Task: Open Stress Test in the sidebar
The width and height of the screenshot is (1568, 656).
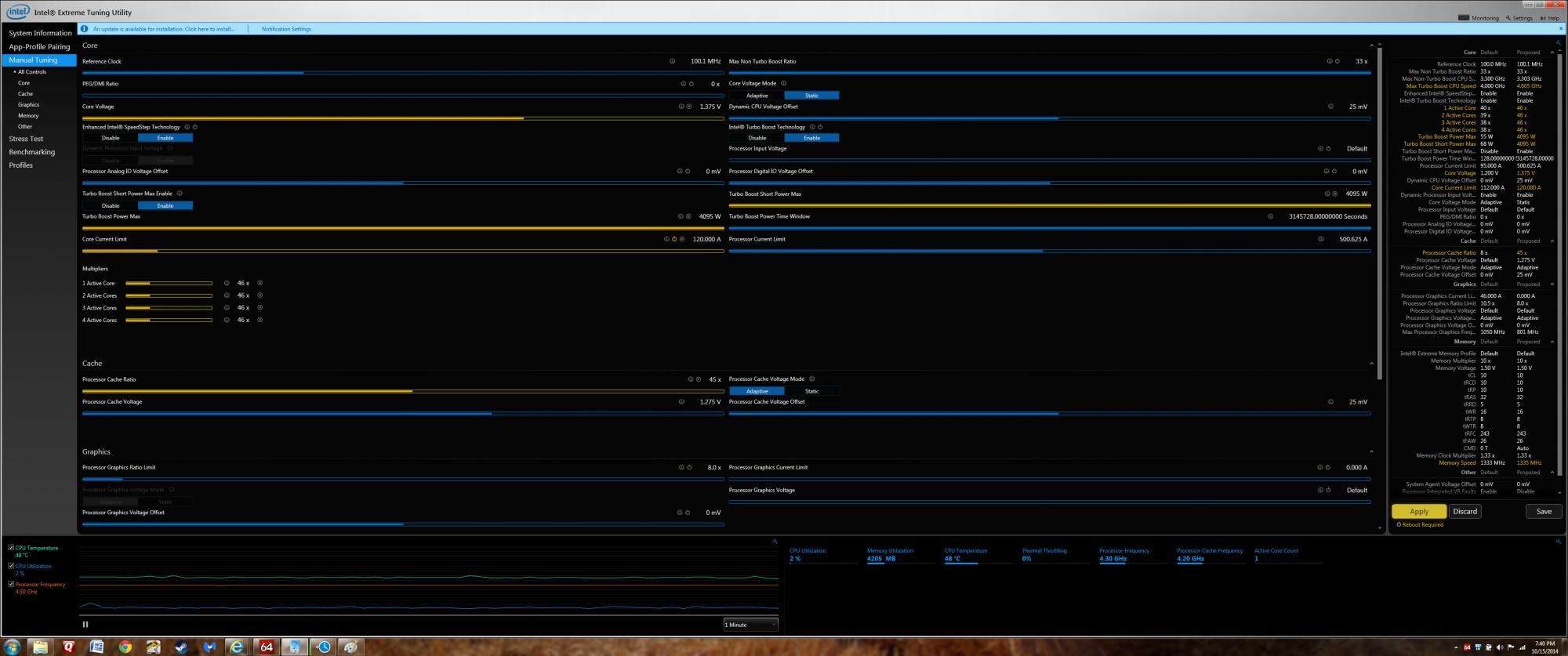Action: (26, 139)
